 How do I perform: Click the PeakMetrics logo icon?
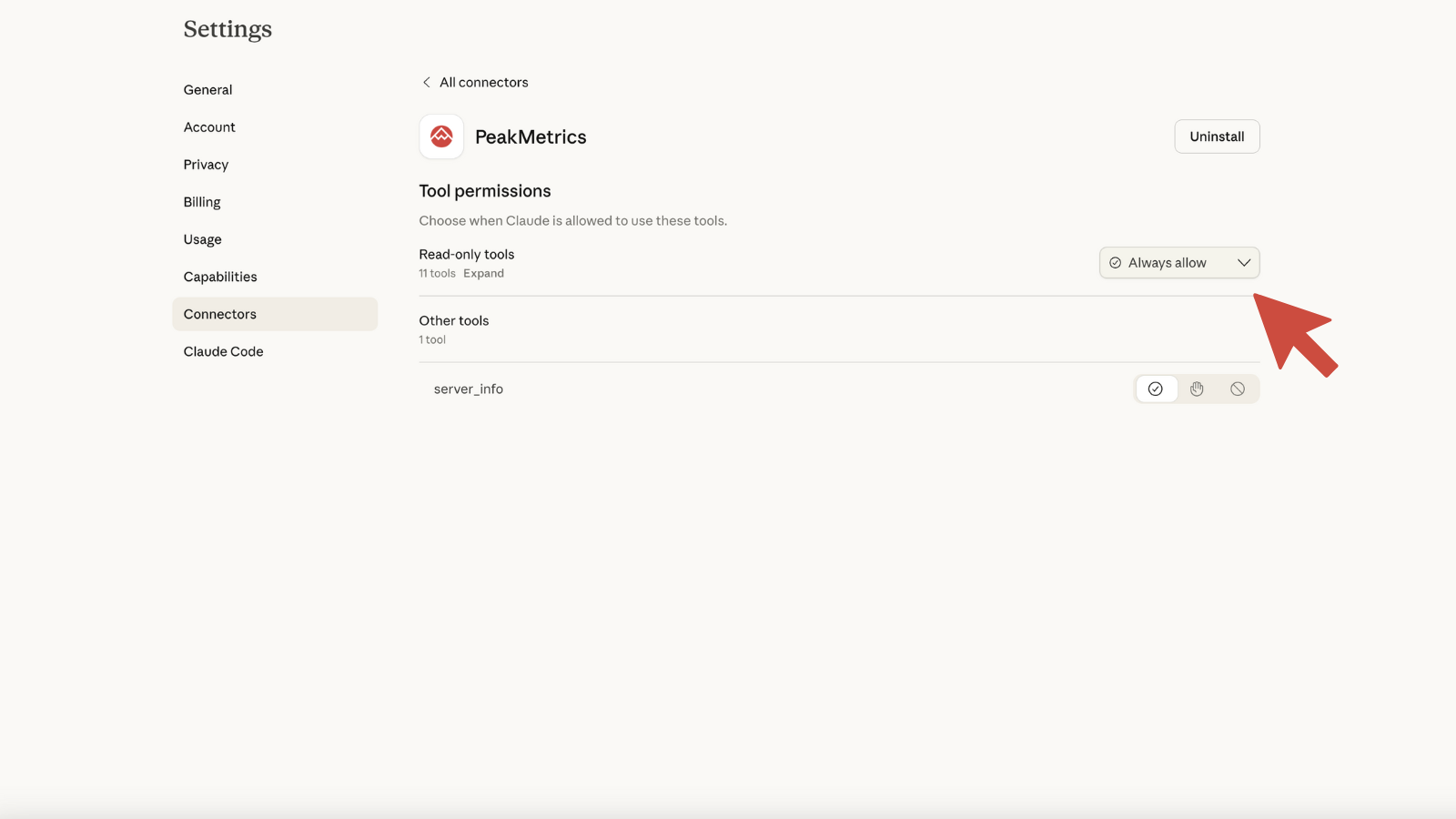441,136
